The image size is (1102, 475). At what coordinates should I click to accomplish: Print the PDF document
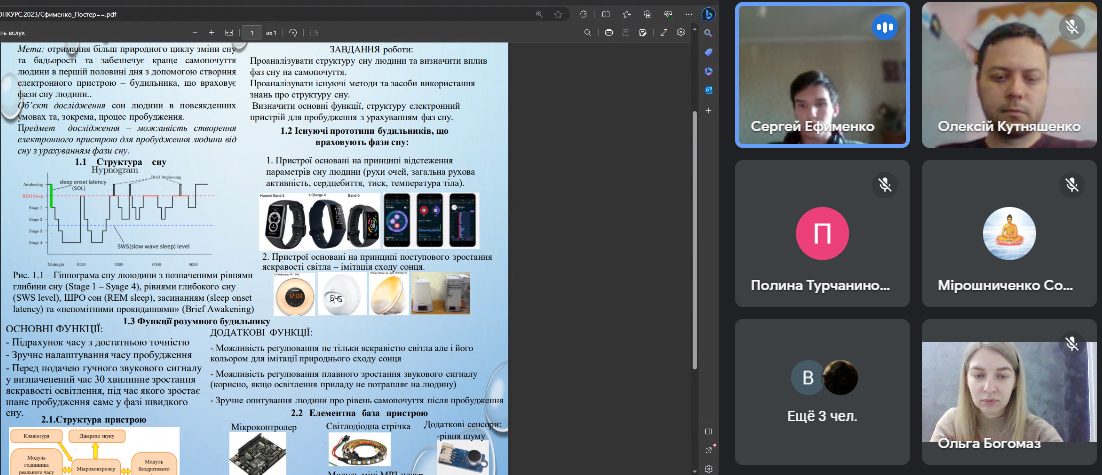[609, 32]
